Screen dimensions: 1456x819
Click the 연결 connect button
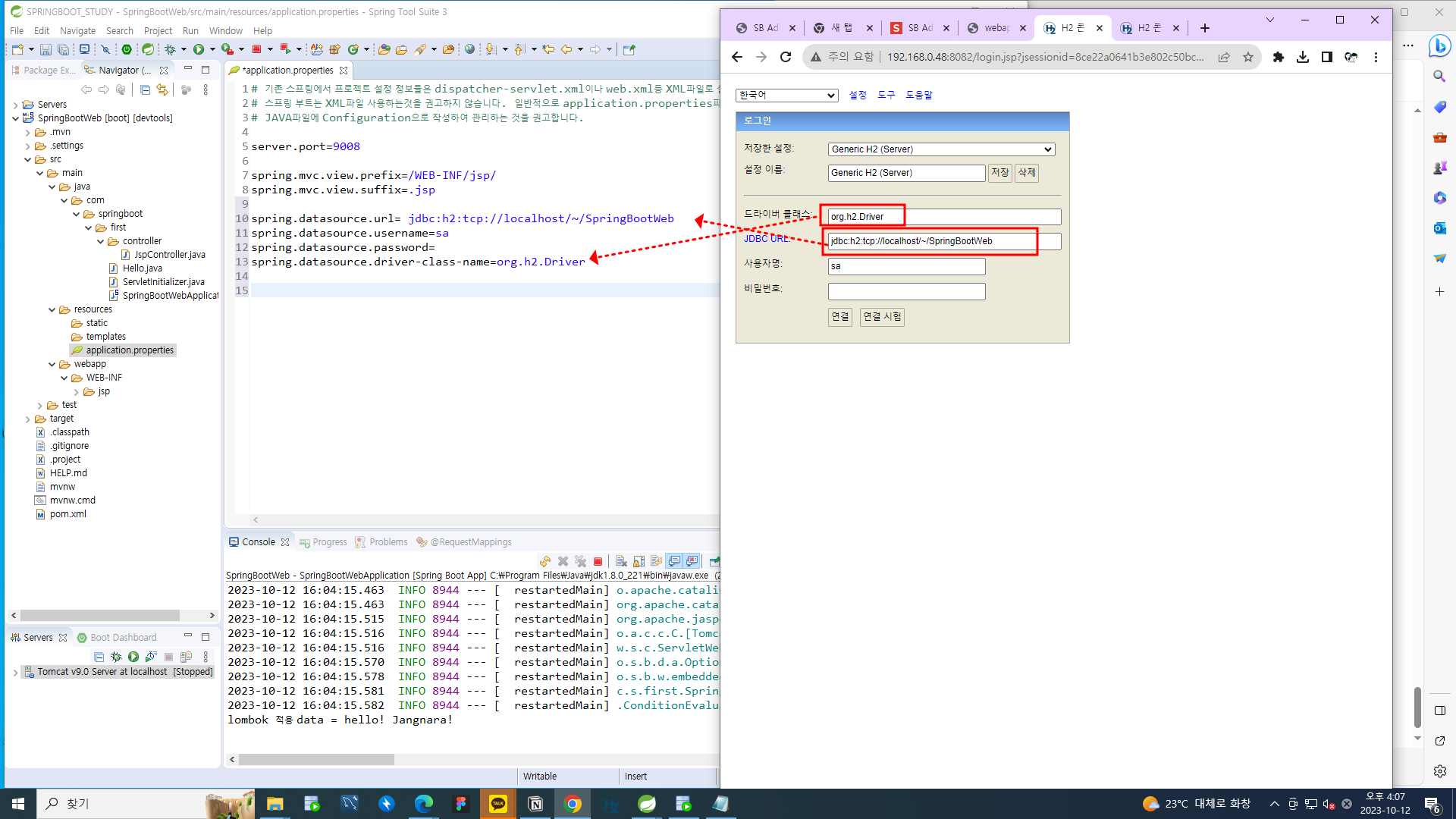(839, 316)
